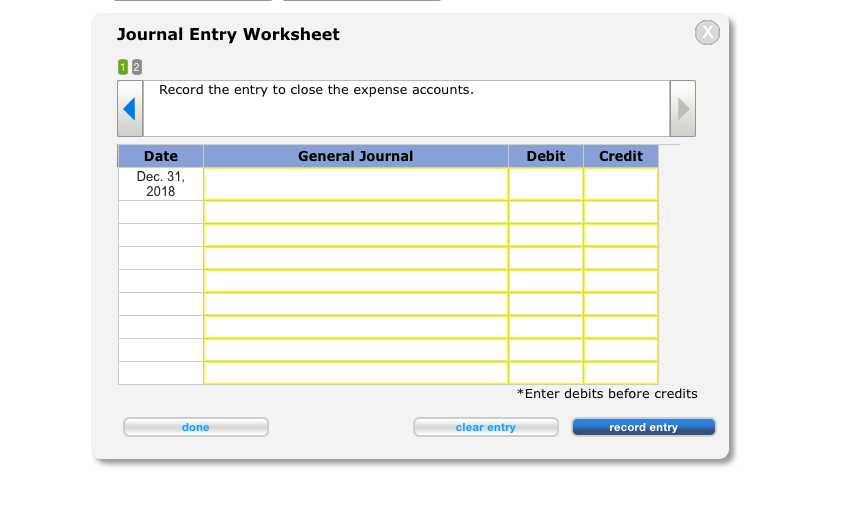The image size is (862, 514).
Task: Go to next entry with right arrow
Action: (683, 108)
